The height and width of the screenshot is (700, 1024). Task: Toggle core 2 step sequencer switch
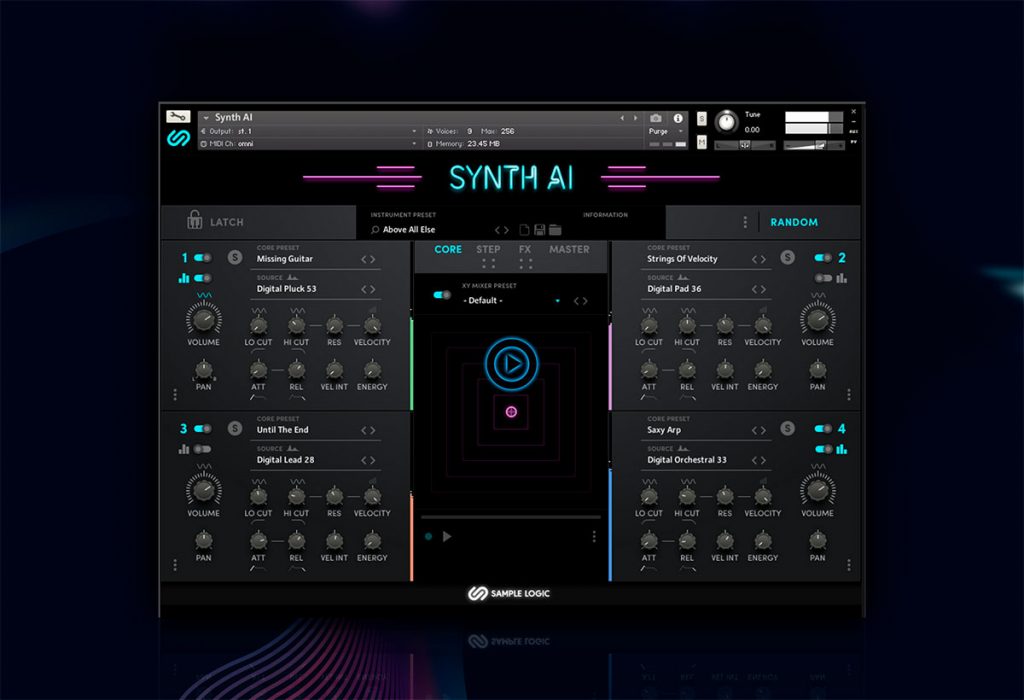click(x=823, y=278)
